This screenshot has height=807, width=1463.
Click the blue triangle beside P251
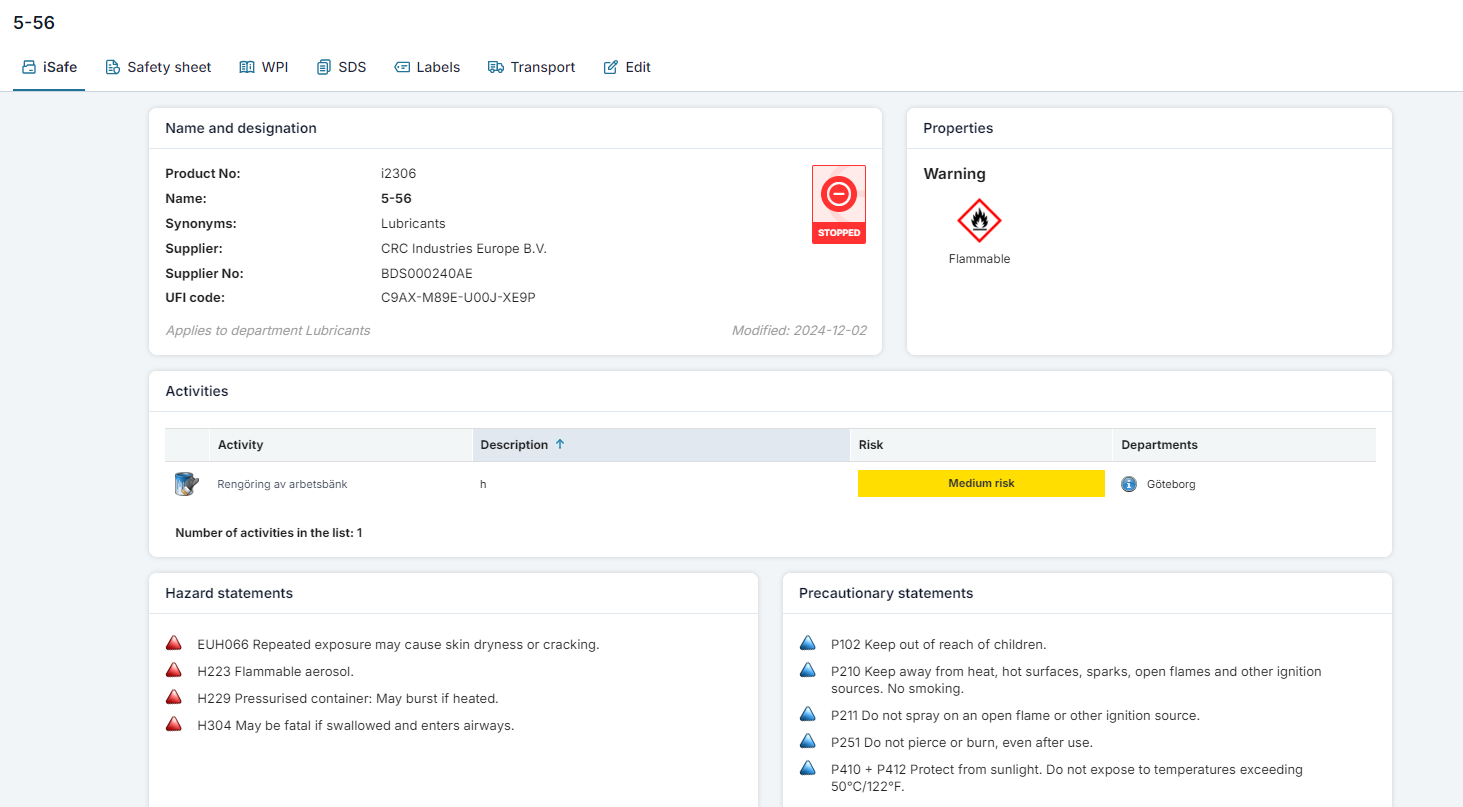tap(808, 741)
